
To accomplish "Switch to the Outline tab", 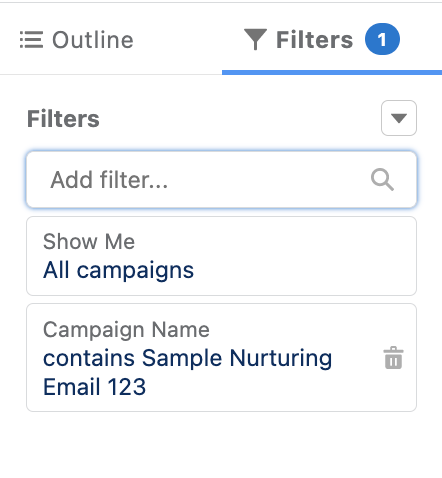I will pyautogui.click(x=77, y=40).
